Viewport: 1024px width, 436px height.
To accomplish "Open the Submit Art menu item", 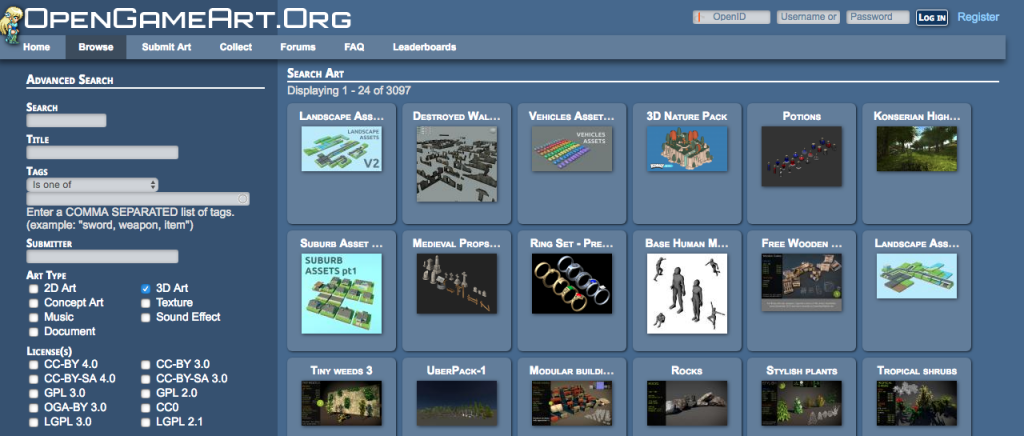I will point(167,47).
